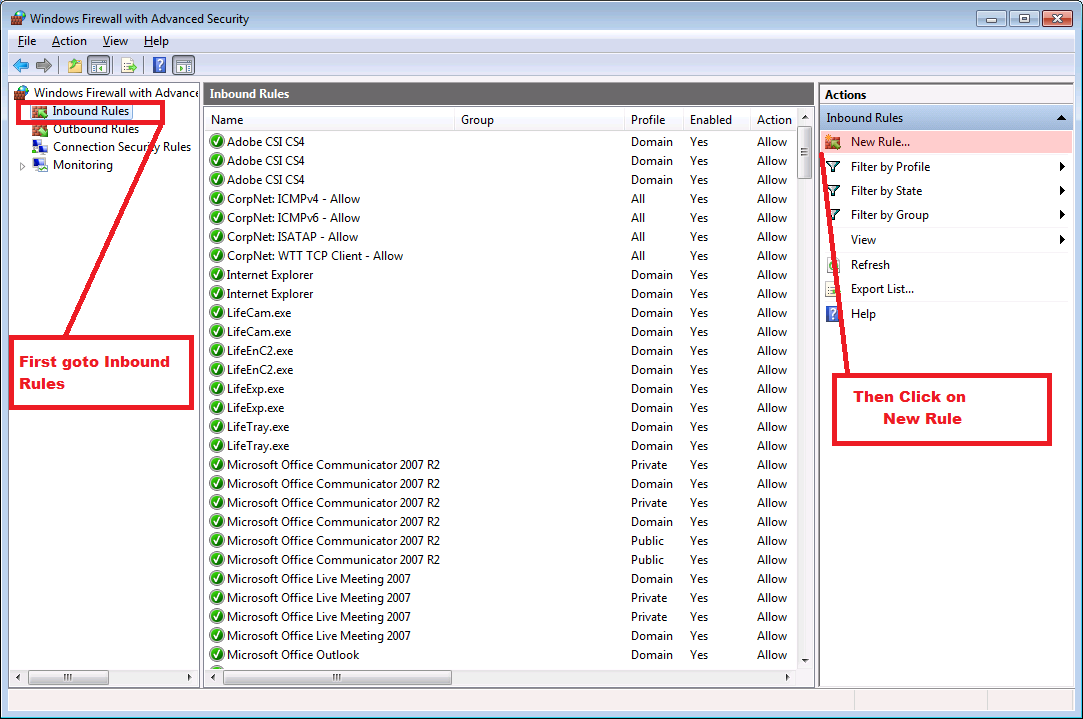Sort rules by Group column header
Image resolution: width=1083 pixels, height=719 pixels.
(x=539, y=119)
